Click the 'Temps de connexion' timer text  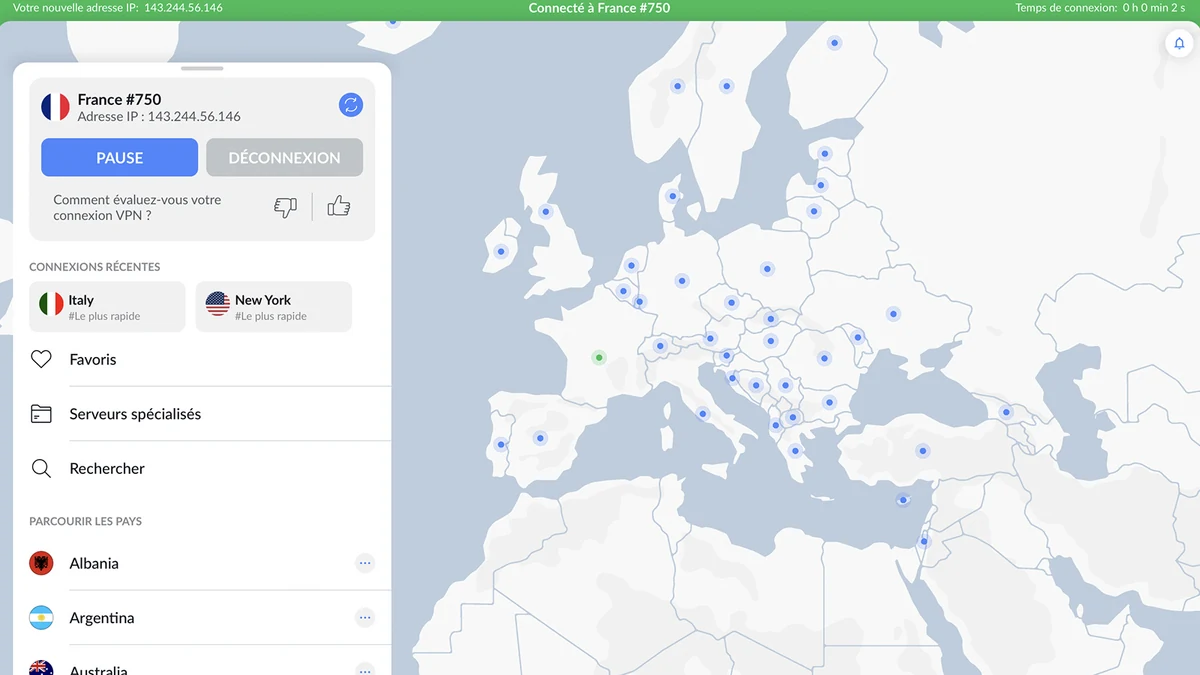1101,8
